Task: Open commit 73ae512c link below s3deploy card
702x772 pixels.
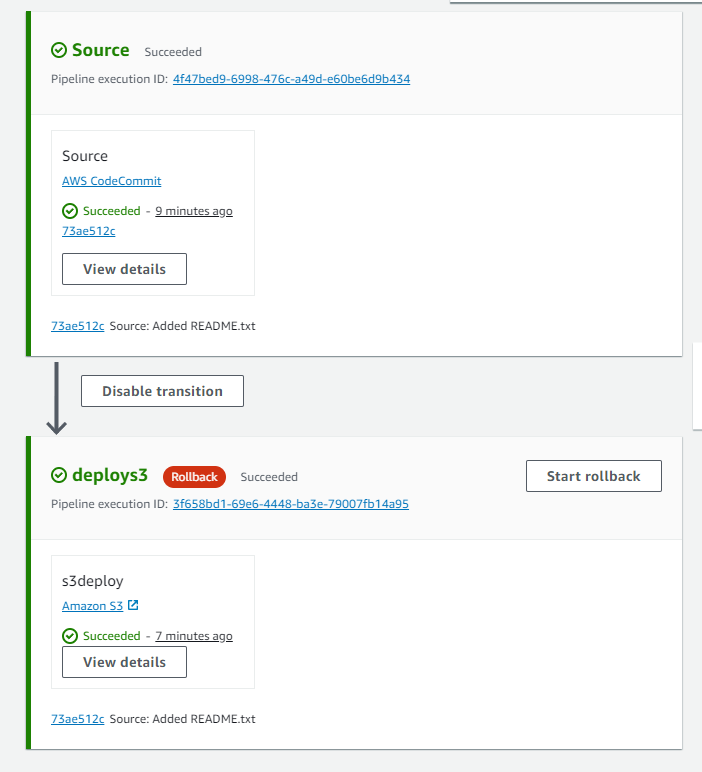Action: (77, 719)
